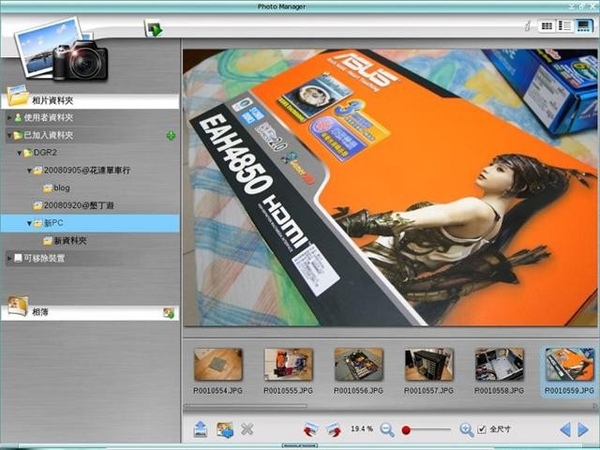Go to next photo with right arrow
The width and height of the screenshot is (600, 450).
coord(583,430)
